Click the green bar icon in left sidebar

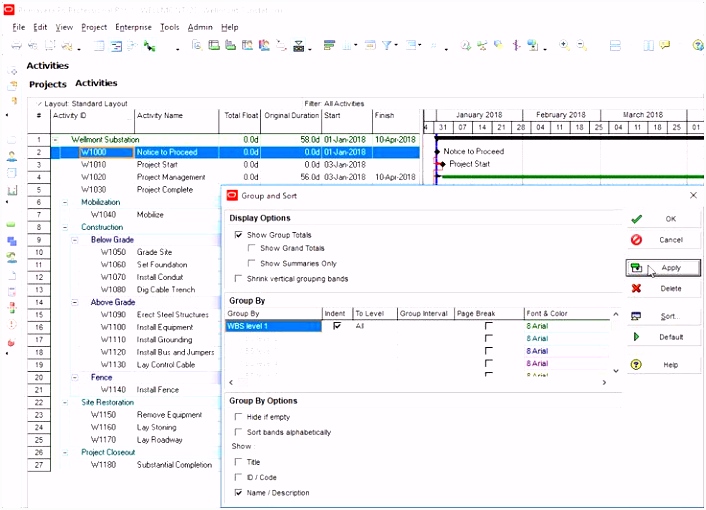(12, 224)
